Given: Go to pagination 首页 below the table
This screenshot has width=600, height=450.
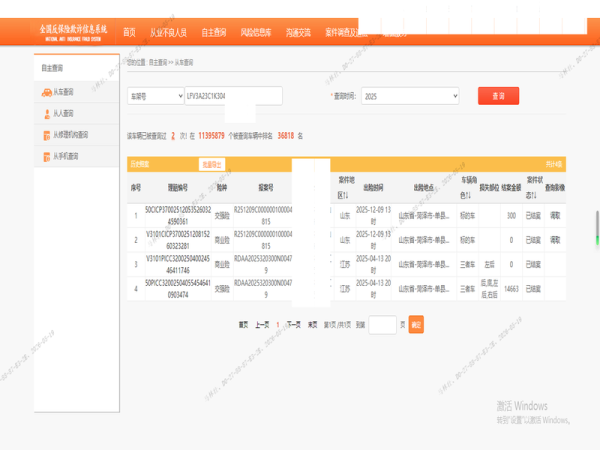Looking at the screenshot, I should (243, 324).
